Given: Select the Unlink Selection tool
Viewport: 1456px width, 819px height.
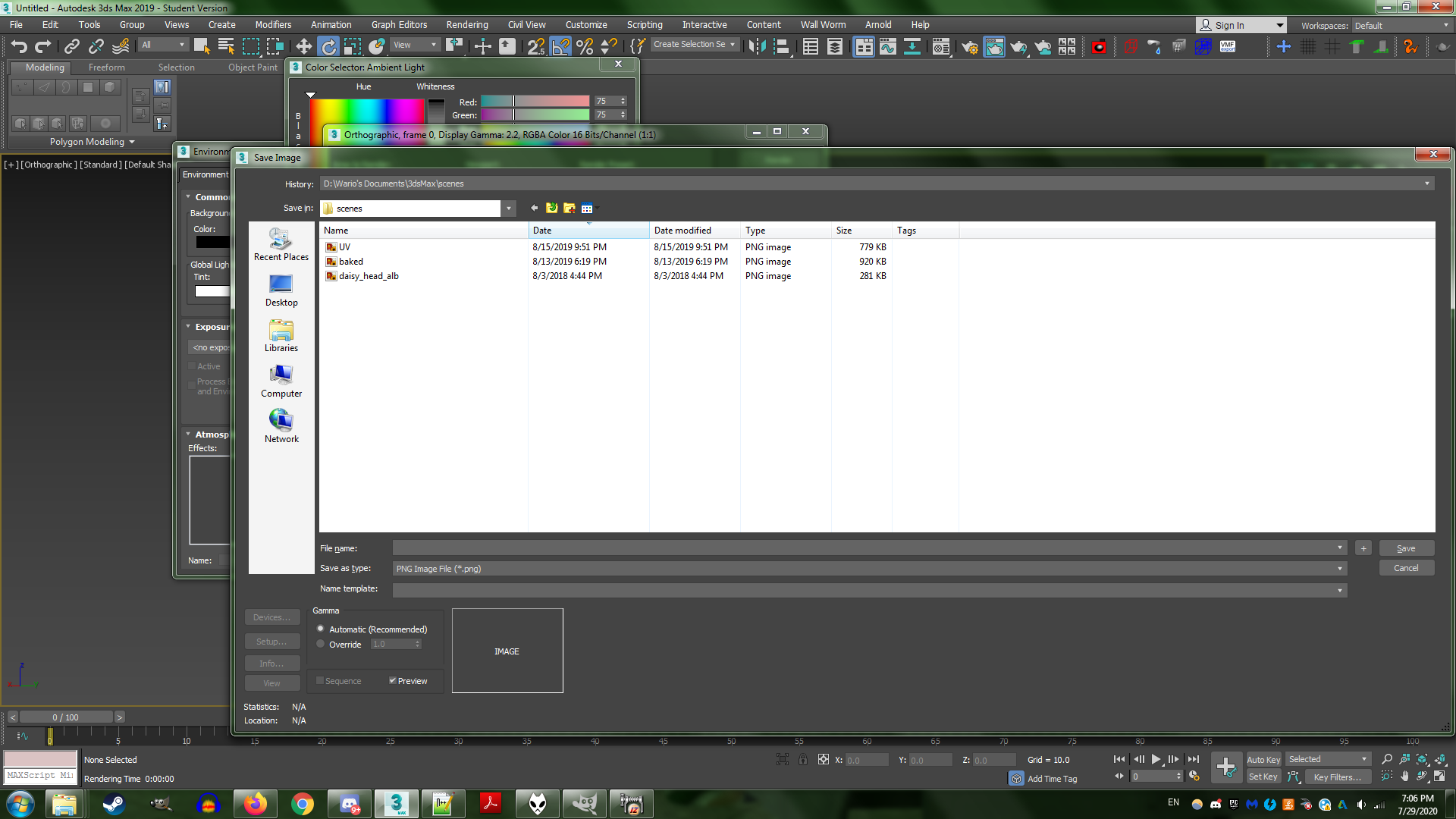Looking at the screenshot, I should coord(96,46).
